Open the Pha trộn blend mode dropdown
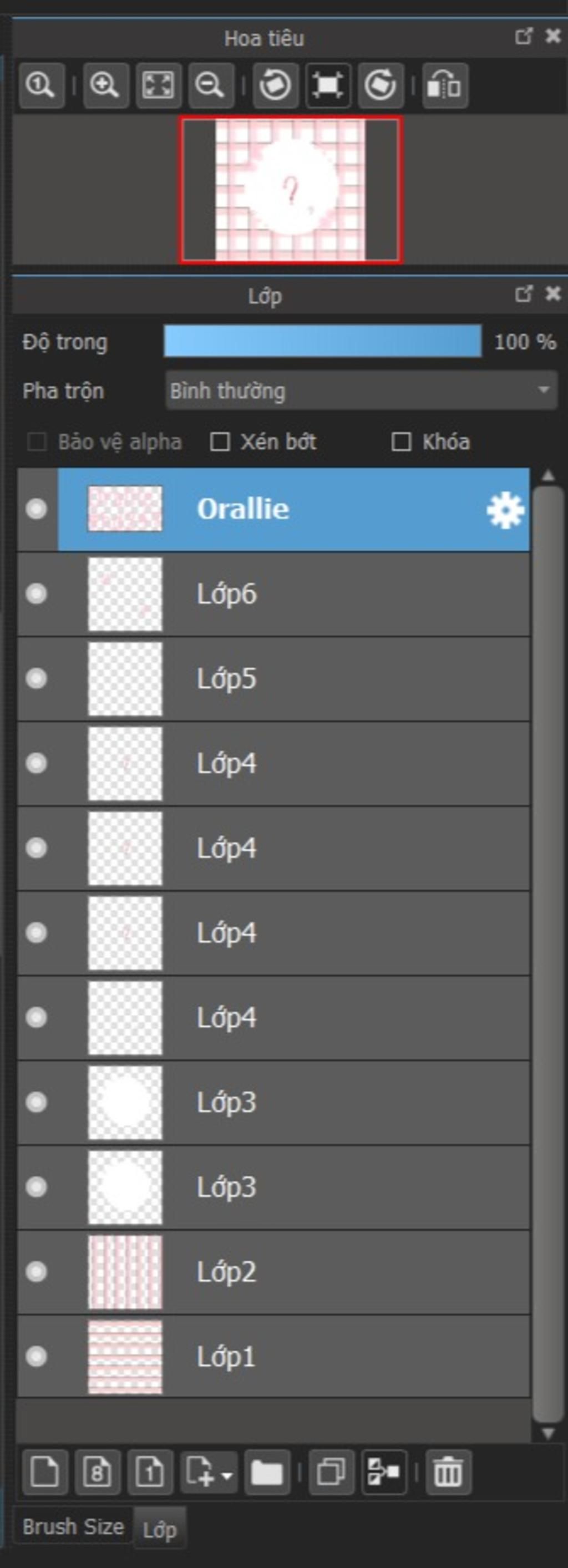The height and width of the screenshot is (1568, 568). pyautogui.click(x=362, y=390)
